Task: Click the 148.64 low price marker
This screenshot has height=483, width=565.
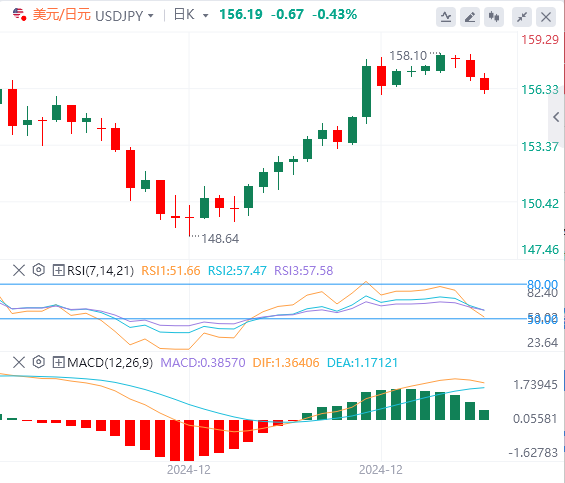Action: 220,239
